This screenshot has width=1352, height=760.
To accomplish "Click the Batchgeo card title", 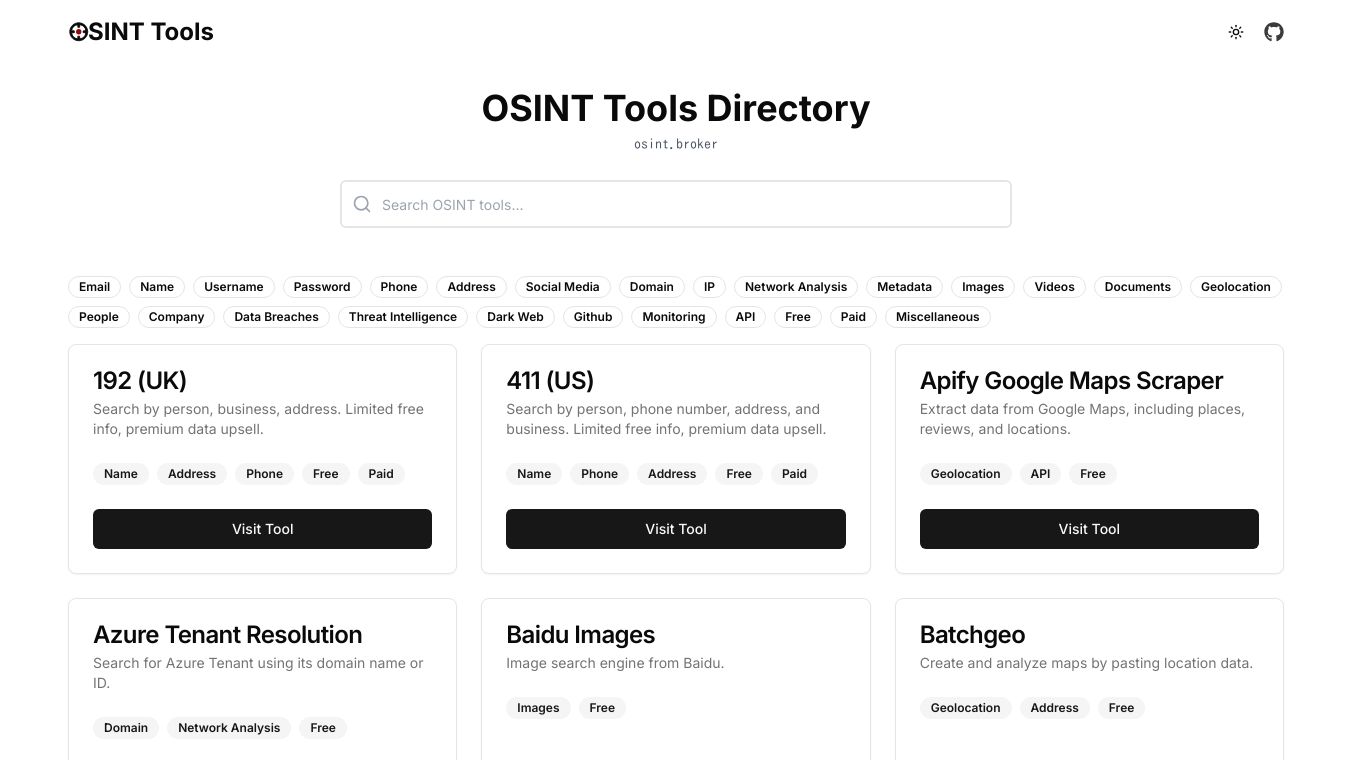I will coord(972,635).
